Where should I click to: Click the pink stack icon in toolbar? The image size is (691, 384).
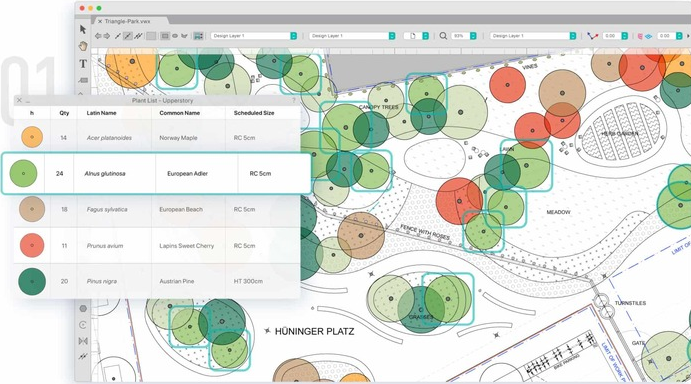640,36
